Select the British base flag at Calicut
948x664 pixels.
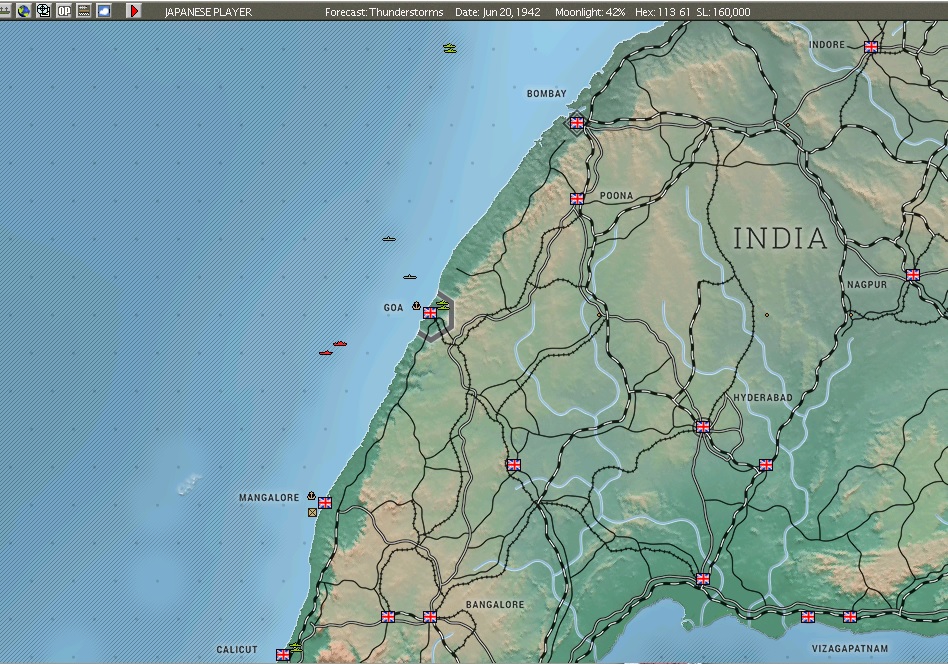click(x=283, y=654)
